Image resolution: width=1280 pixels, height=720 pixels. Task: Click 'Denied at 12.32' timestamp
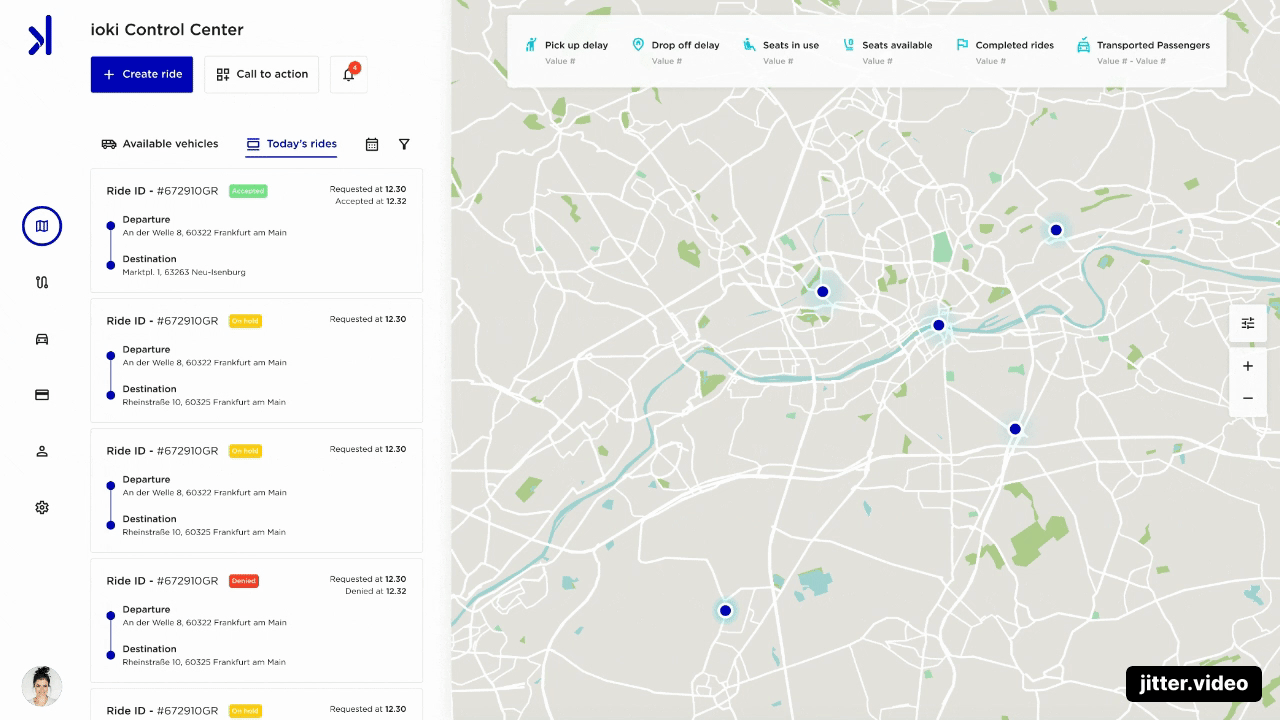point(375,591)
